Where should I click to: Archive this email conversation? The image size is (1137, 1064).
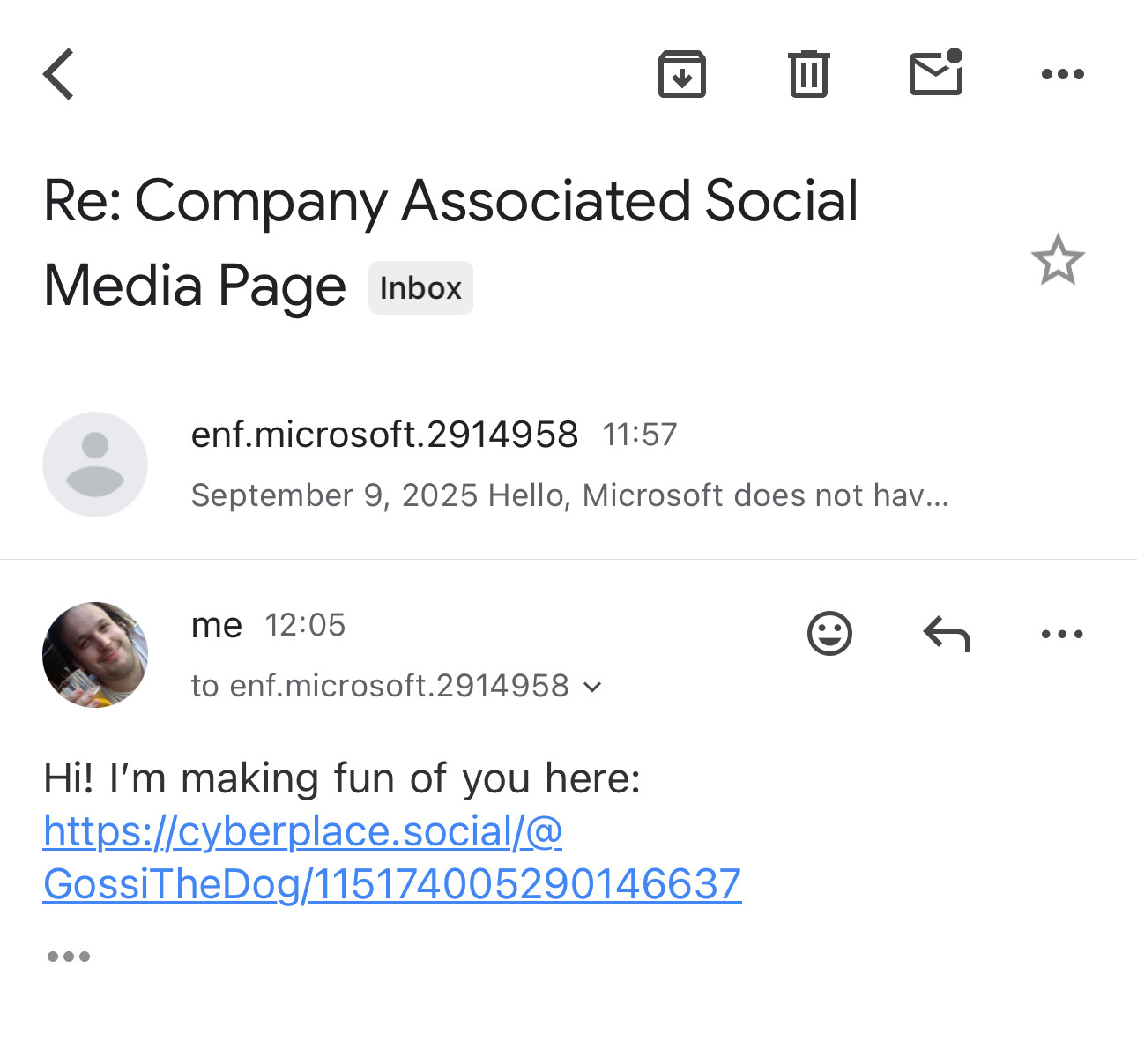(682, 74)
